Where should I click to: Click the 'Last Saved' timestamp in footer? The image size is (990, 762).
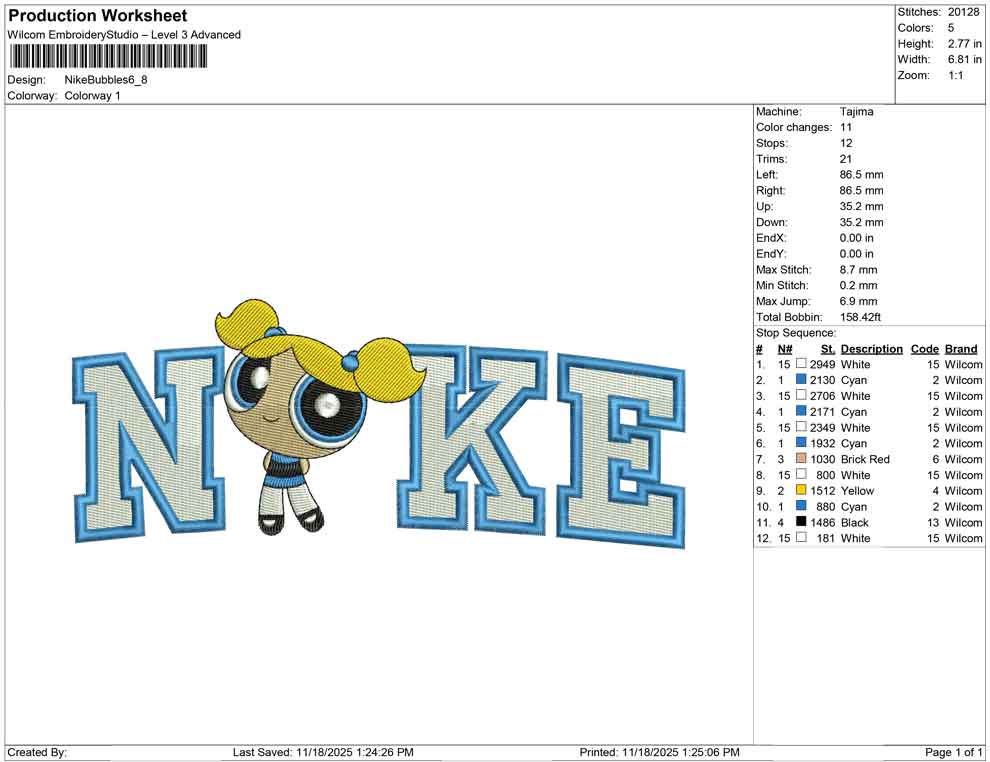click(323, 752)
